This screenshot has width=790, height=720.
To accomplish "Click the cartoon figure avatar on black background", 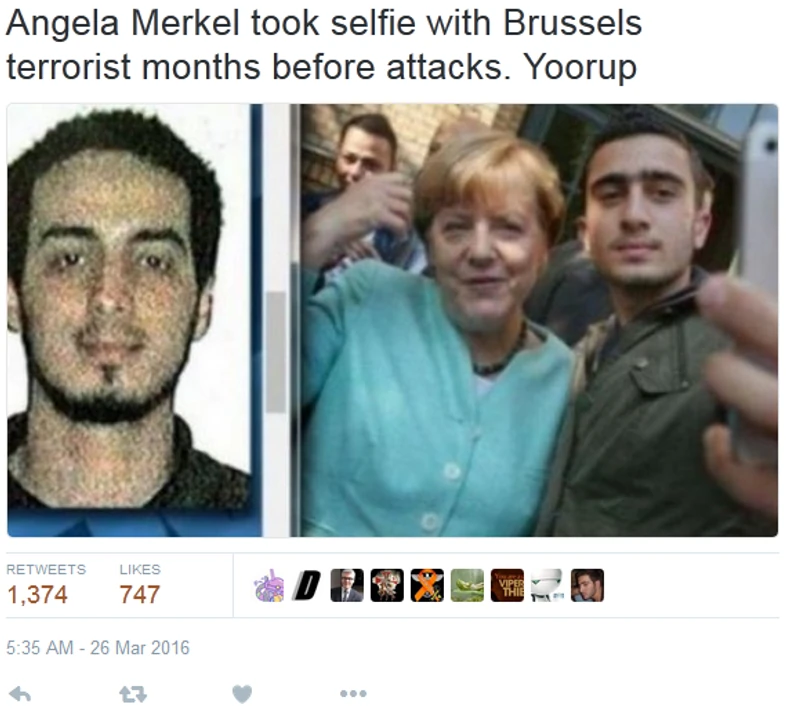I will click(387, 585).
